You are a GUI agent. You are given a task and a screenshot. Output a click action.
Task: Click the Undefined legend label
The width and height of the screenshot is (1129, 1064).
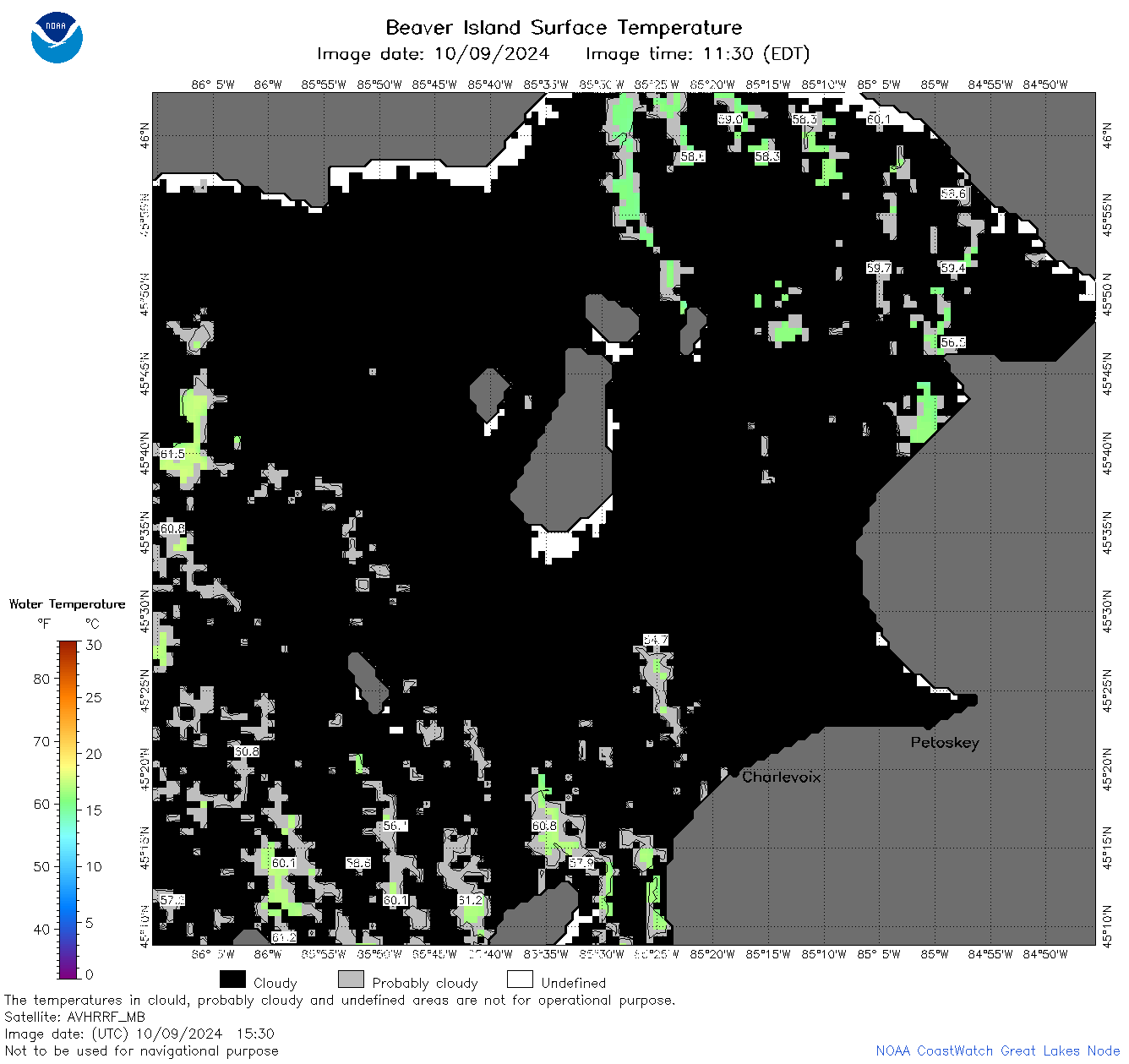tap(574, 983)
